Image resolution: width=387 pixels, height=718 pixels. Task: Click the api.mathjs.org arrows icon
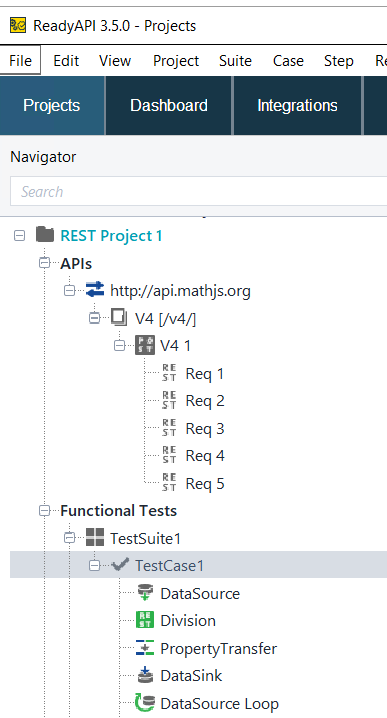click(x=95, y=290)
